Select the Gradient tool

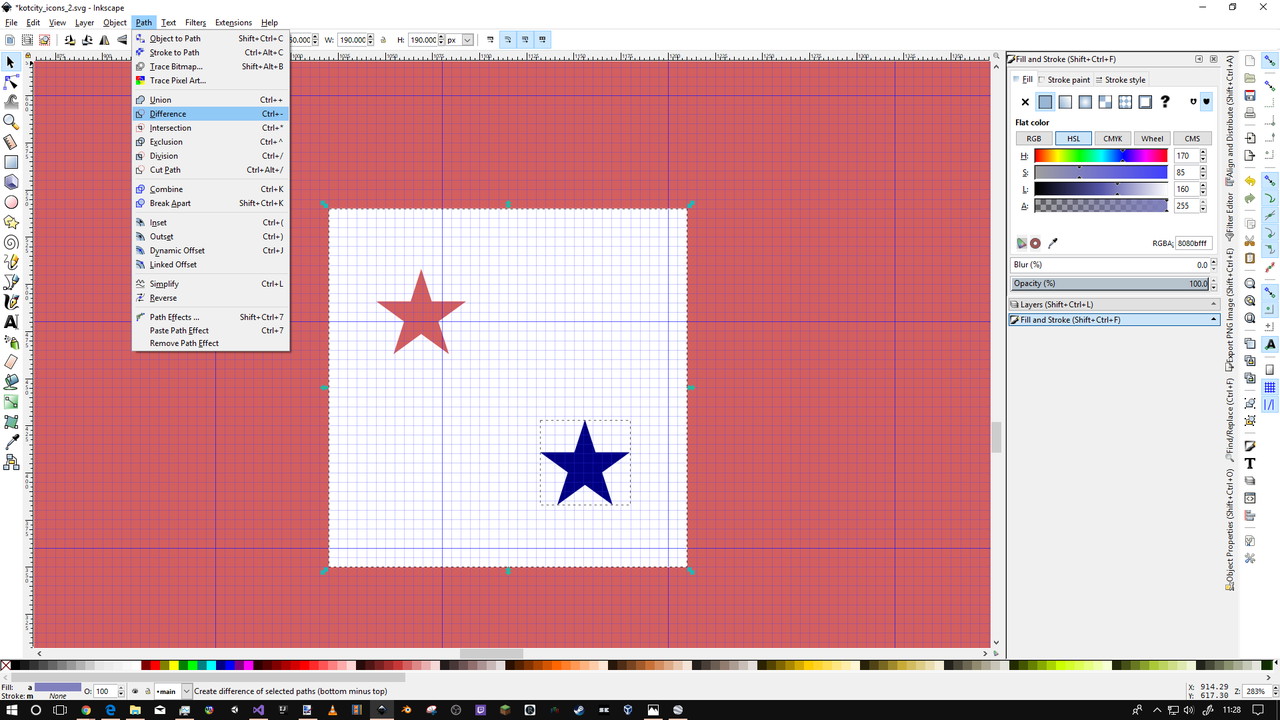pyautogui.click(x=11, y=402)
